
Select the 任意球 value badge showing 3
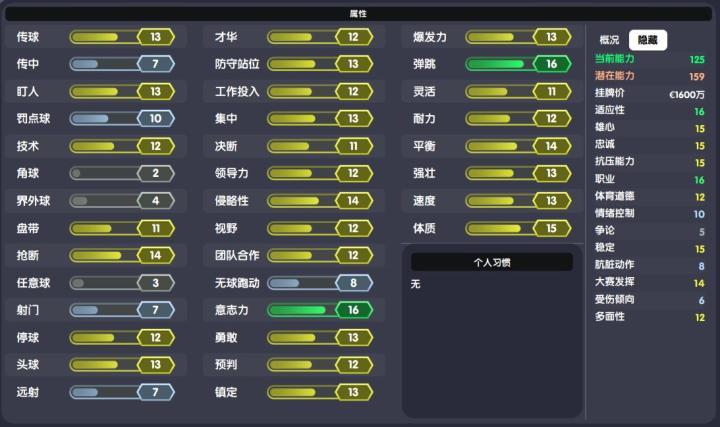(x=155, y=283)
